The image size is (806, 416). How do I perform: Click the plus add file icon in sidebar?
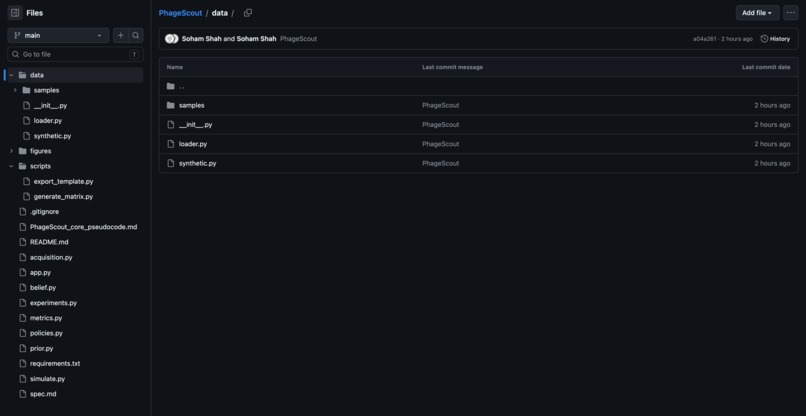tap(121, 35)
